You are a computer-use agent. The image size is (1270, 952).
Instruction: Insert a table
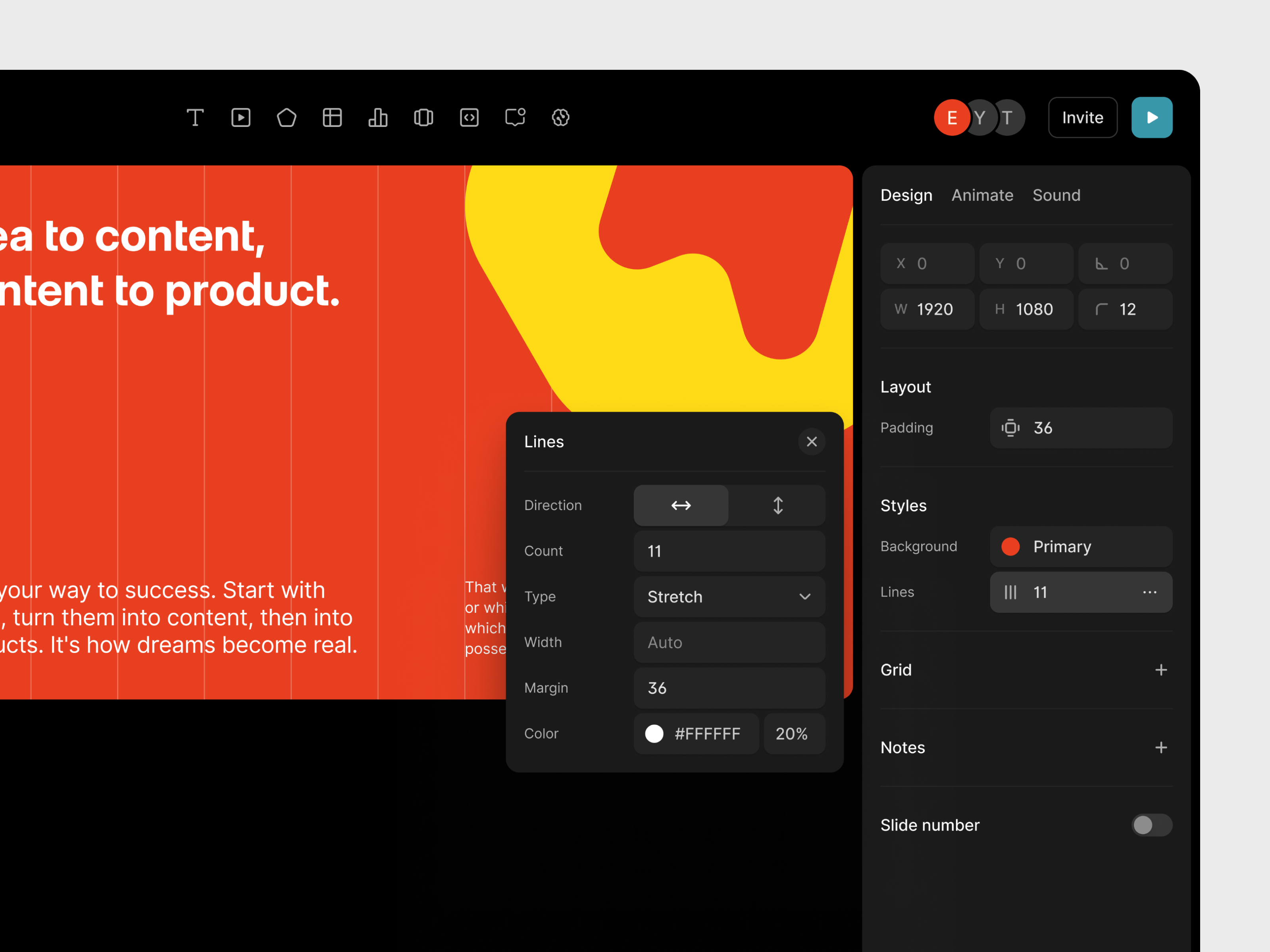tap(333, 118)
